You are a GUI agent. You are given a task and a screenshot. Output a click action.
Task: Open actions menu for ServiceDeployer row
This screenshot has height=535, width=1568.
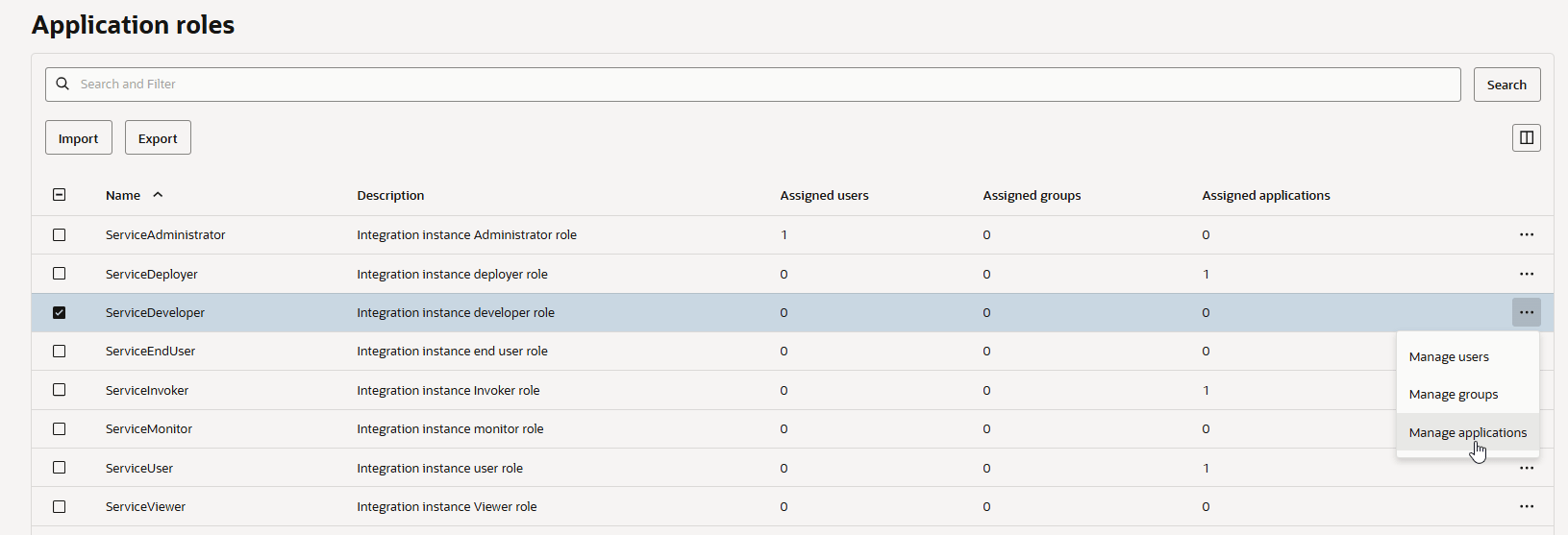[x=1526, y=274]
